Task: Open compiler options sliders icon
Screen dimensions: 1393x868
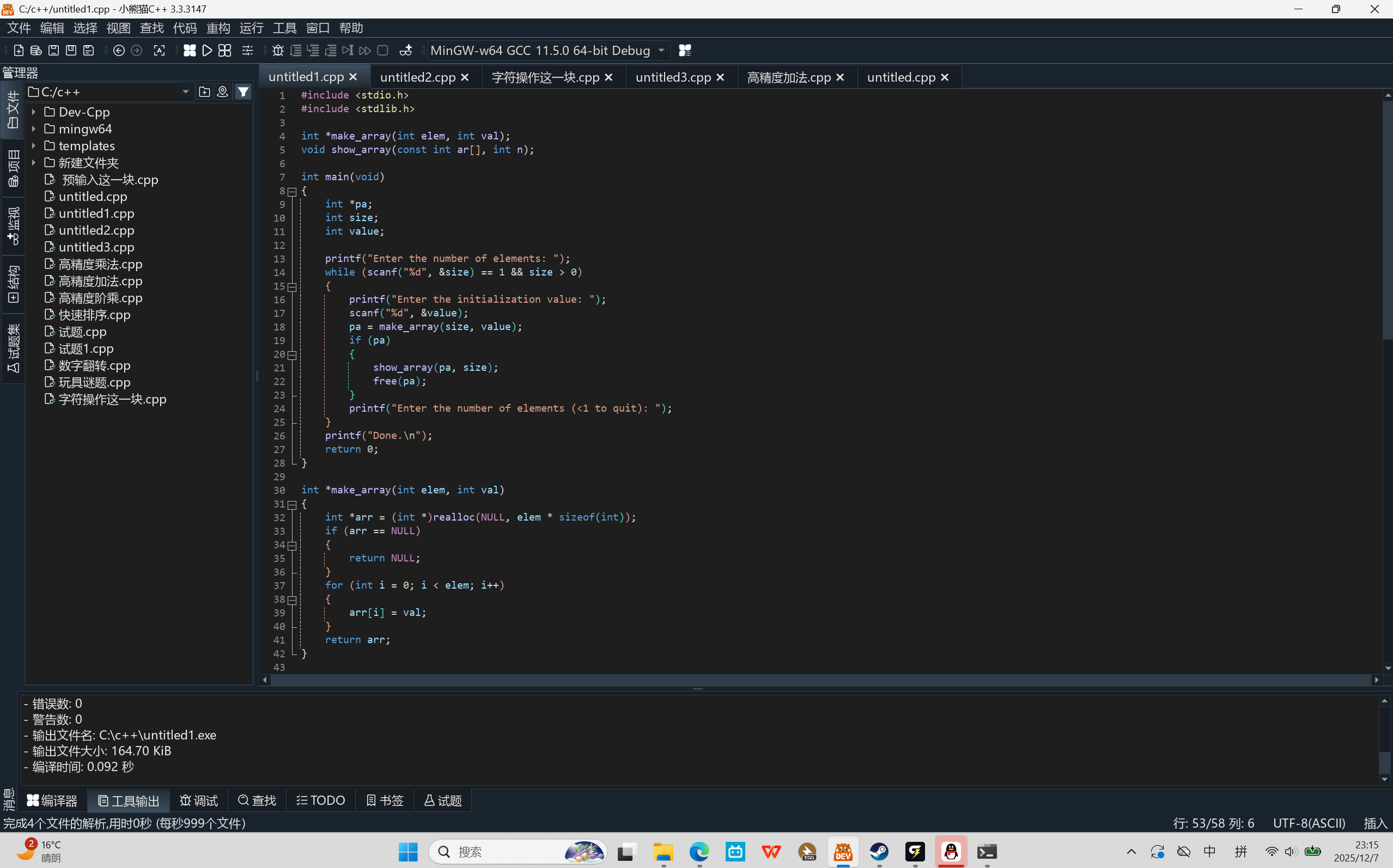Action: (x=247, y=51)
